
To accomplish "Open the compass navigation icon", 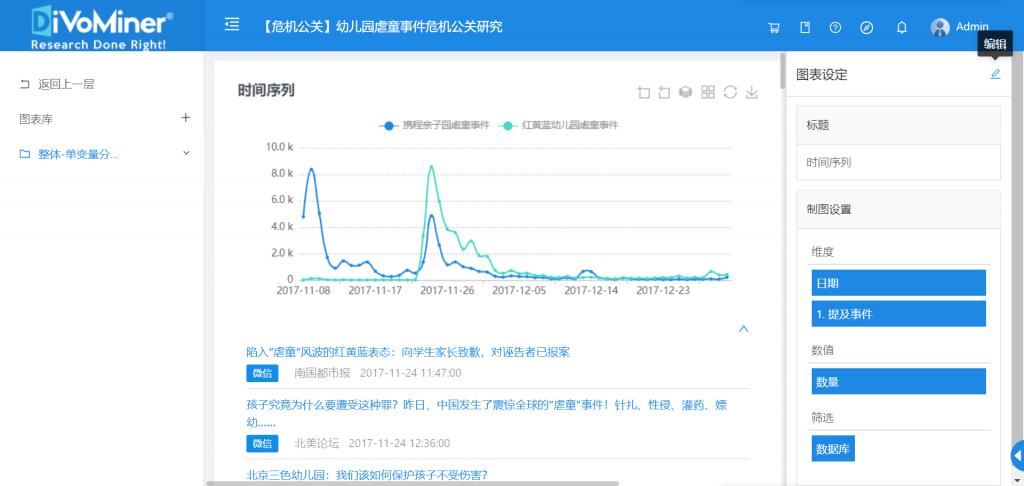I will [867, 27].
